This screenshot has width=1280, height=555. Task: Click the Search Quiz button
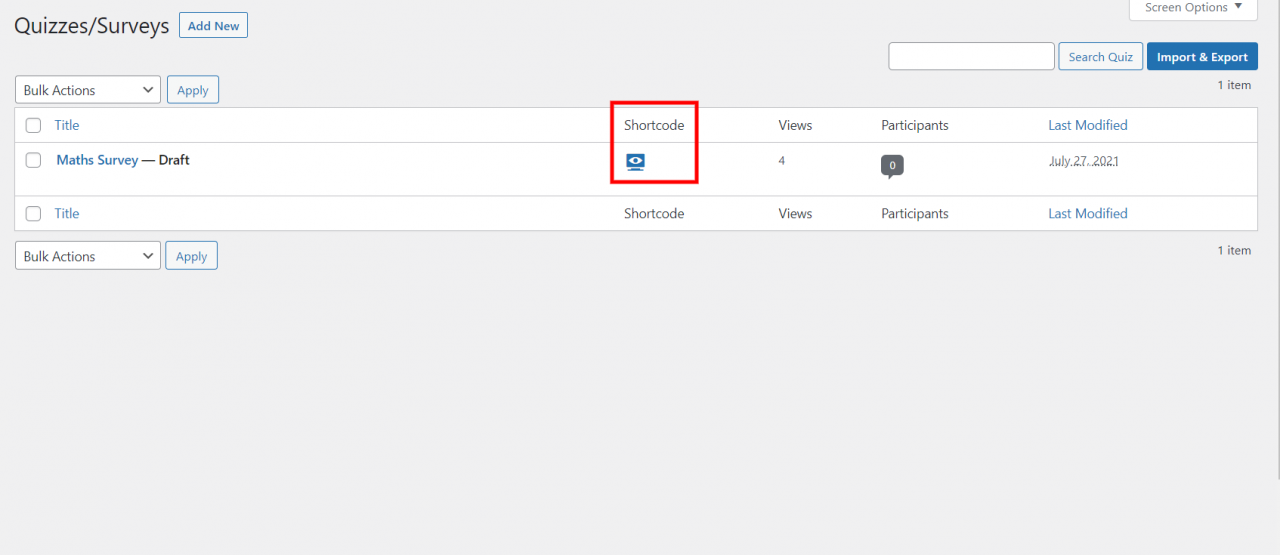[1100, 57]
